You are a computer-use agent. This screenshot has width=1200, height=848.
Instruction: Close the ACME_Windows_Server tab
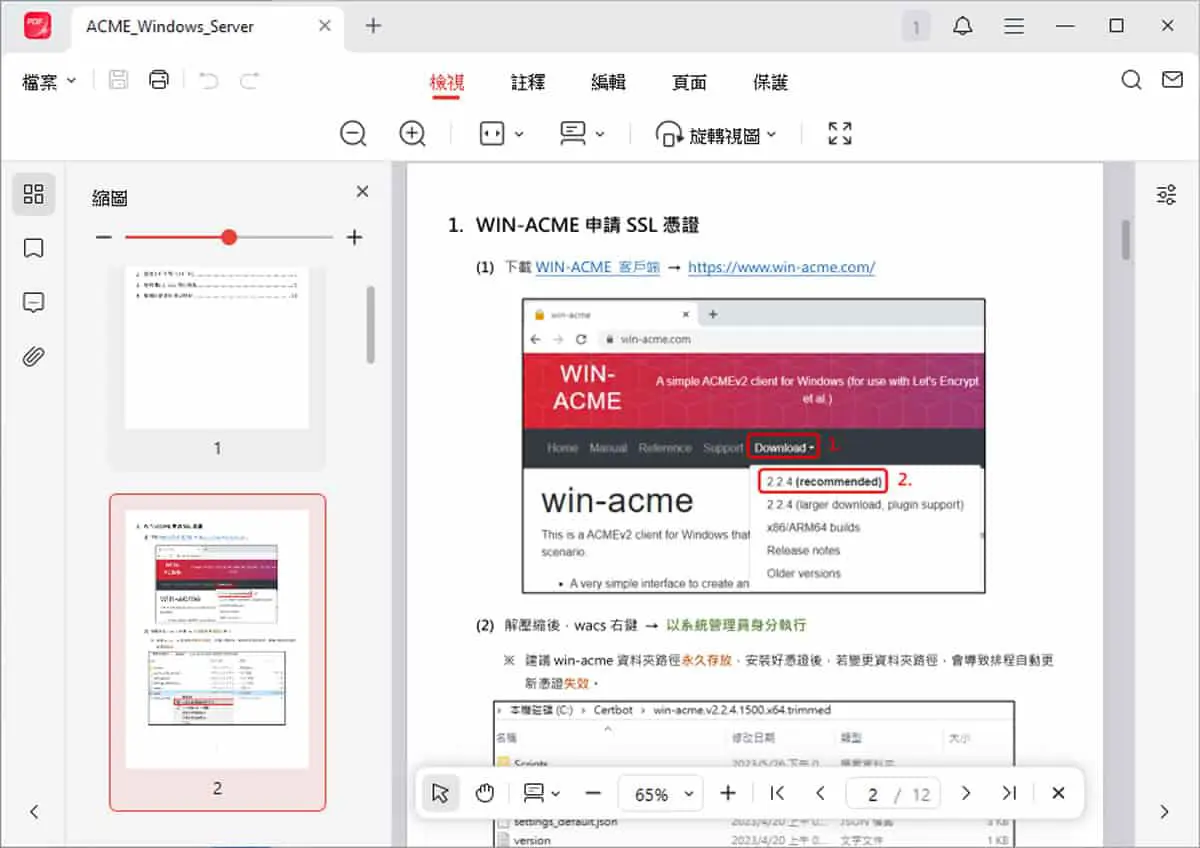pyautogui.click(x=325, y=26)
